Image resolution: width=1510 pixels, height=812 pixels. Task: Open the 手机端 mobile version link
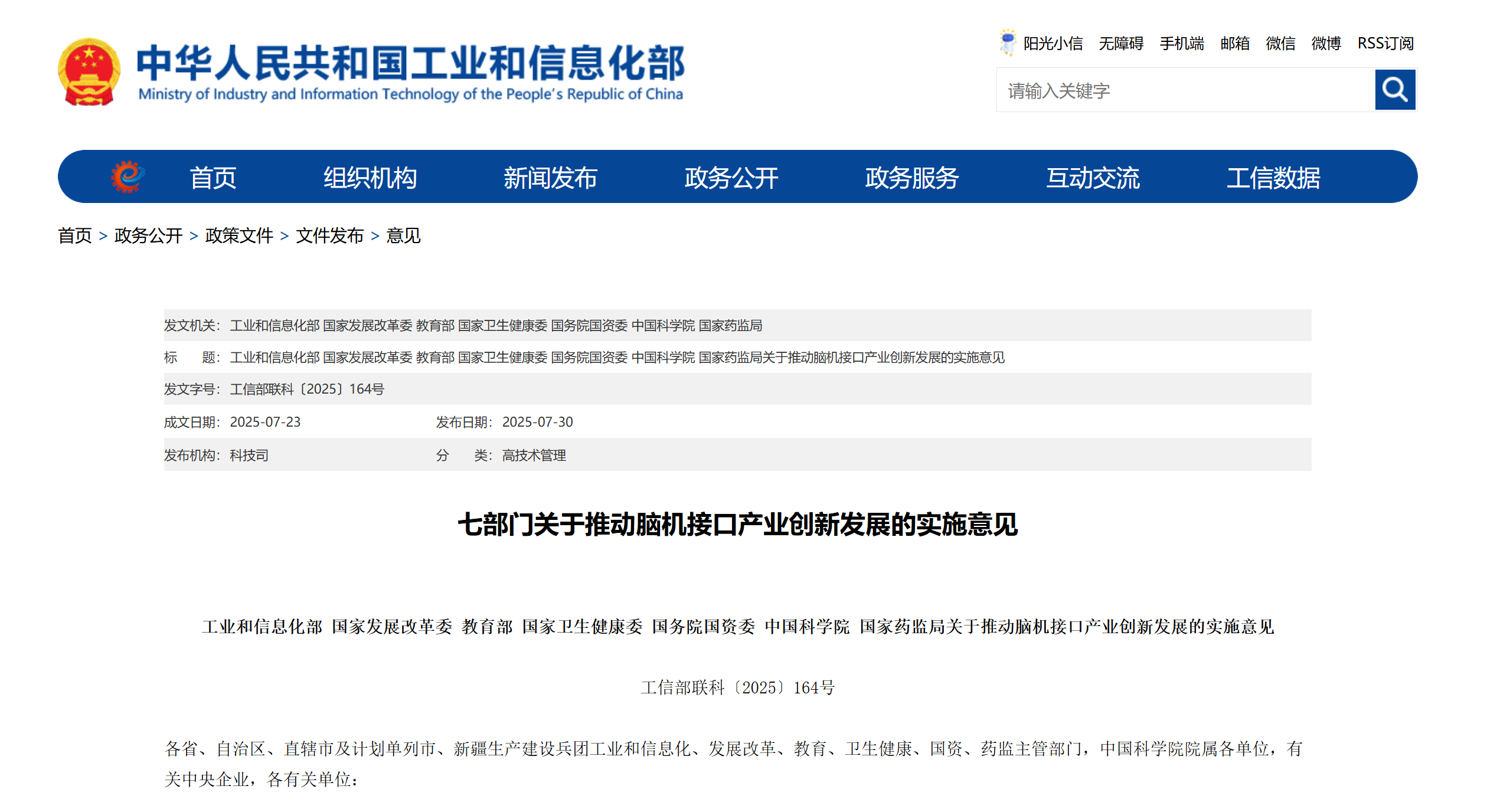[x=1181, y=44]
